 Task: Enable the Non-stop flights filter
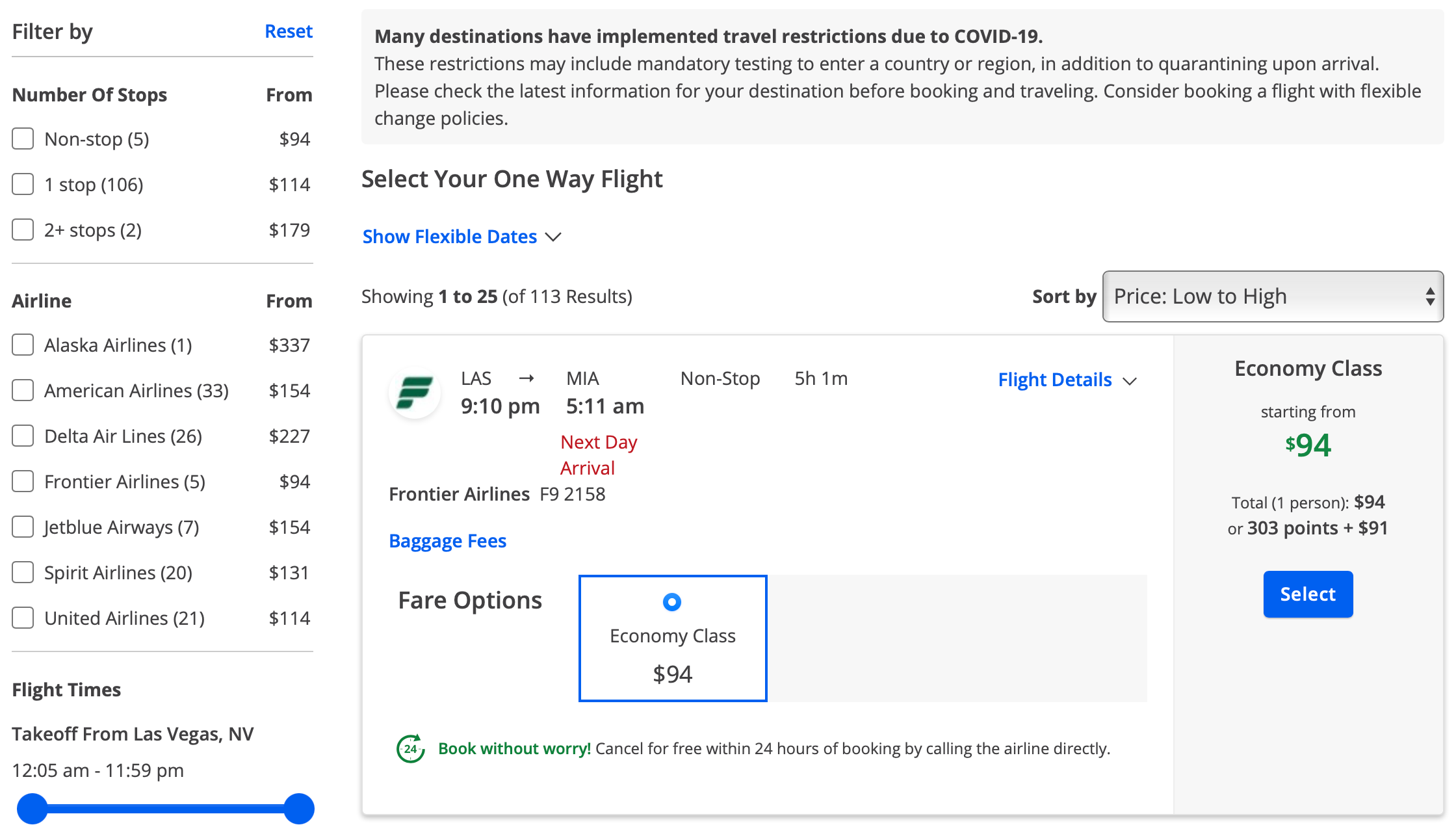point(22,138)
